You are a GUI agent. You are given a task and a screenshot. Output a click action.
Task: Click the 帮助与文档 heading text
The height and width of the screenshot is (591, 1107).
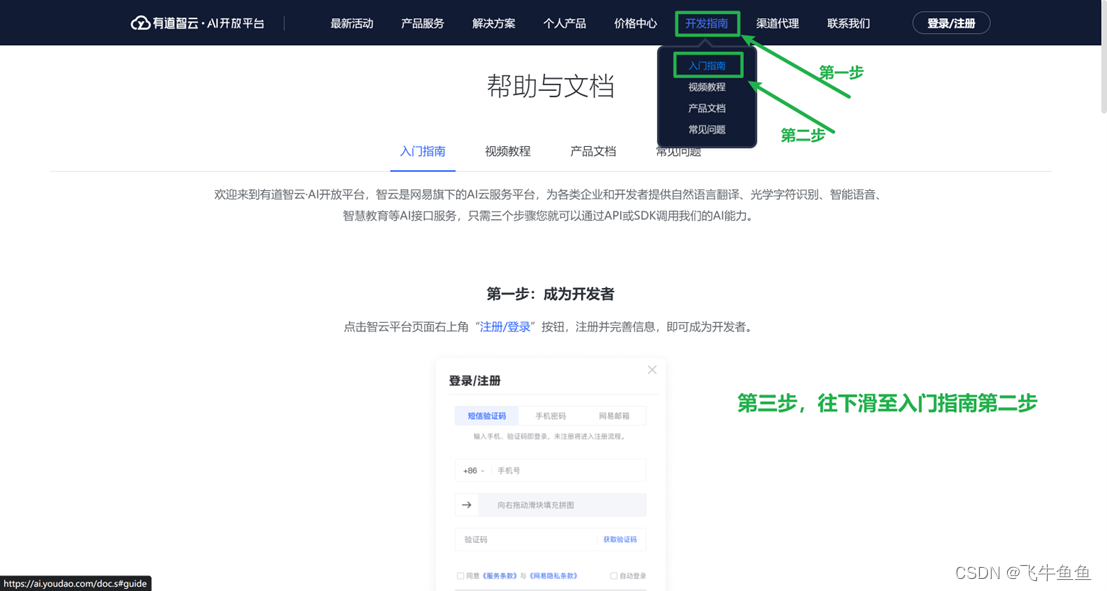point(551,86)
